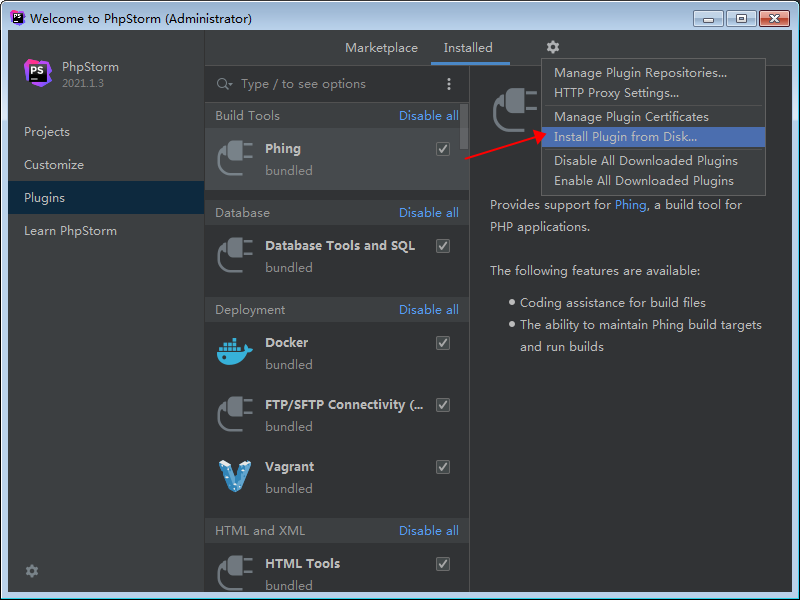
Task: Select Manage Plugin Certificates
Action: click(x=653, y=117)
